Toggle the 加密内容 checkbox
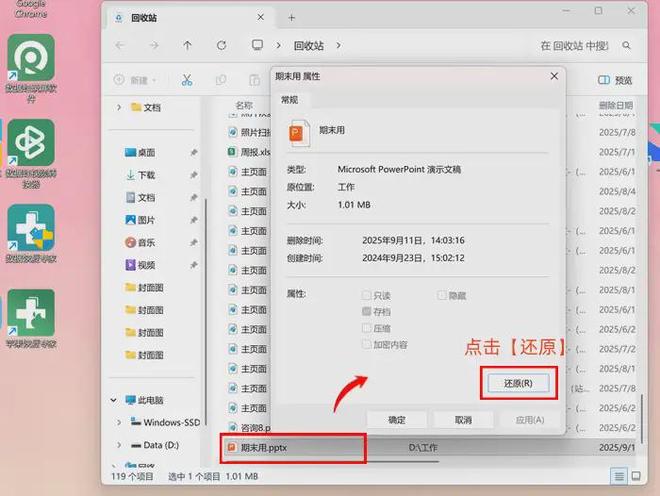Screen dimensions: 660x496 click(x=366, y=344)
